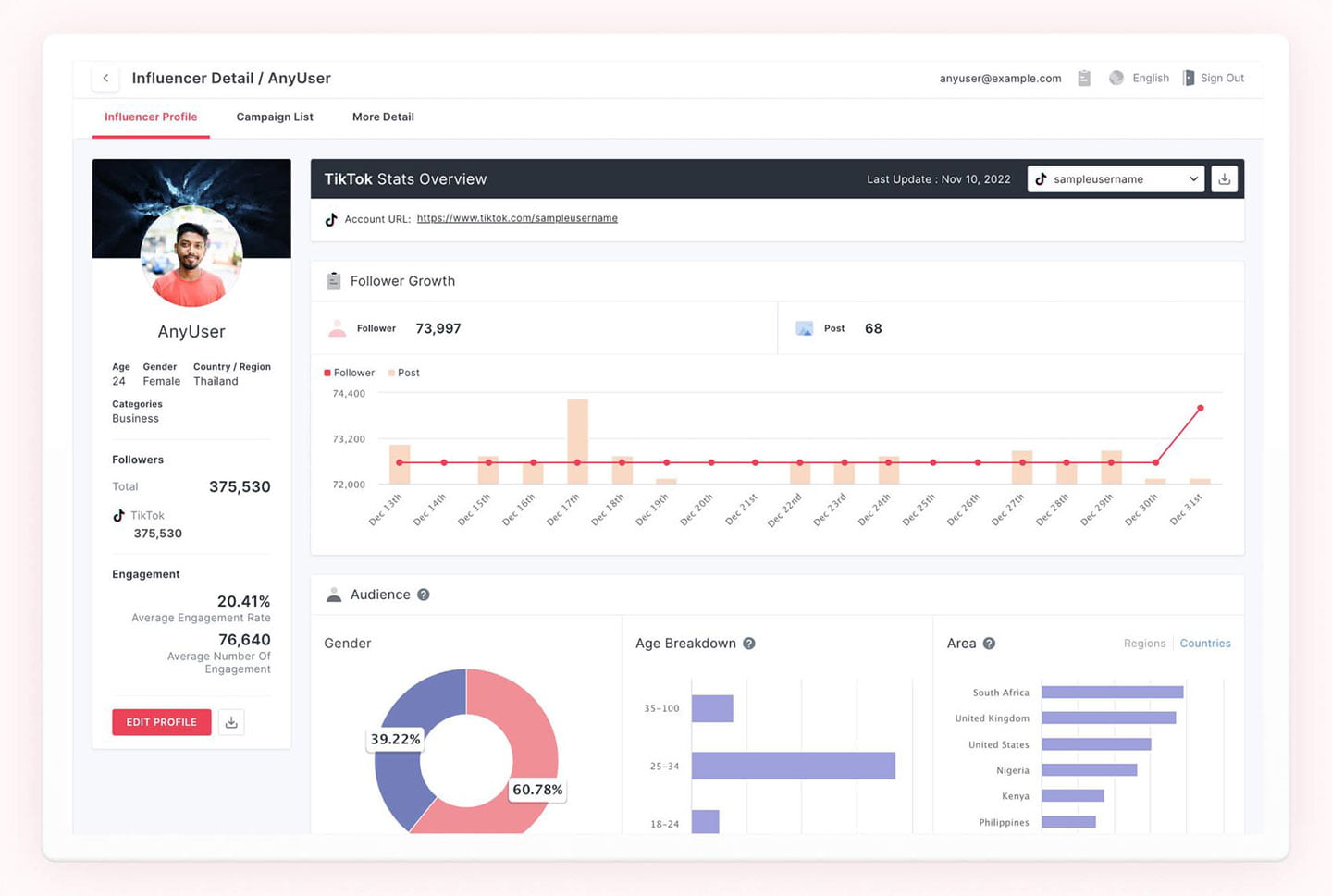Click the globe language icon
The image size is (1332, 896).
(1116, 79)
